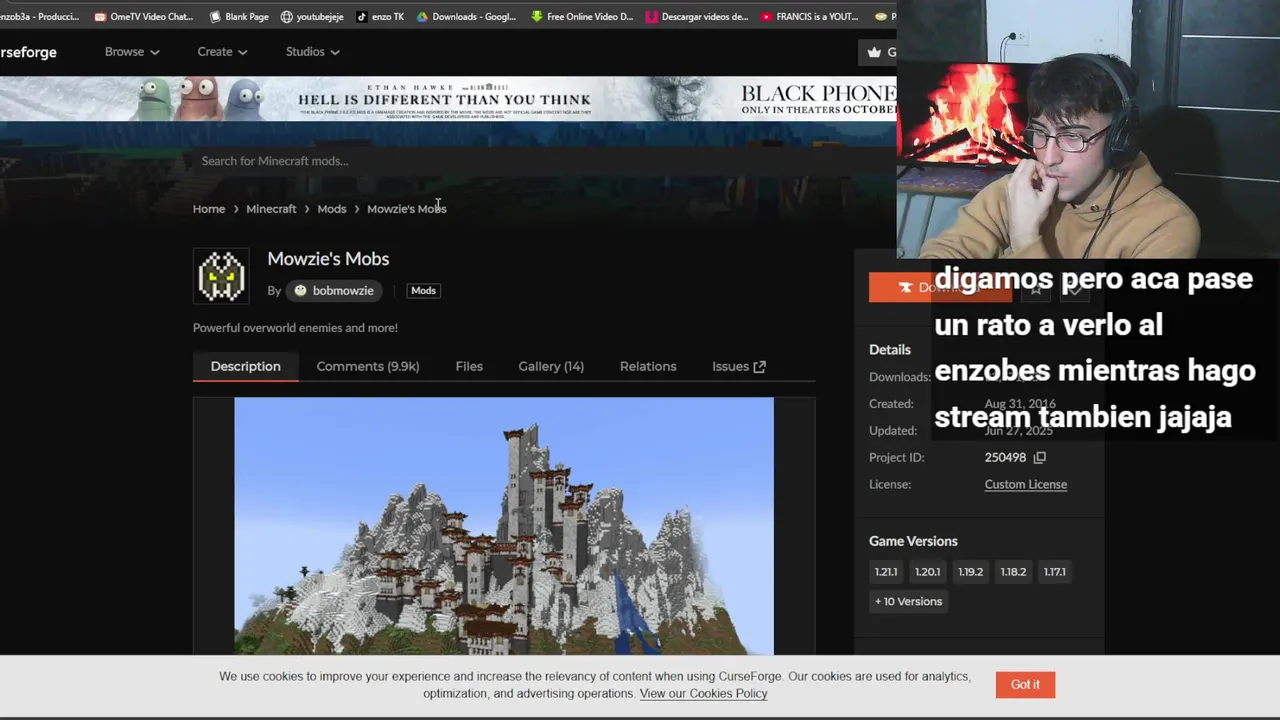Click the Details heading
The image size is (1280, 720).
tap(890, 350)
